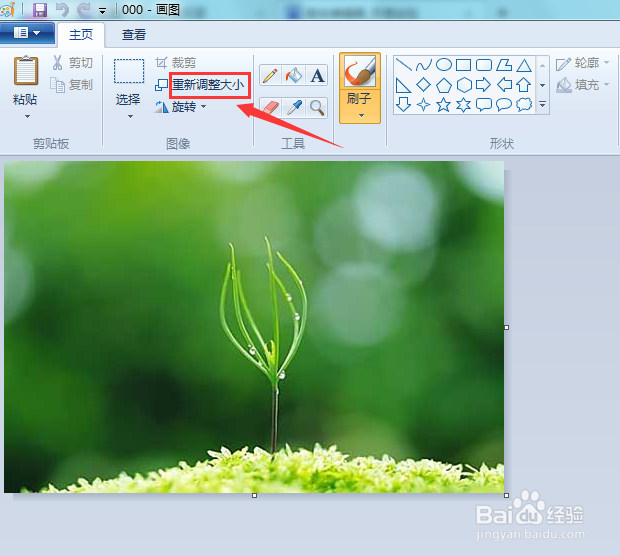Image resolution: width=620 pixels, height=556 pixels.
Task: Click the 复制 button
Action: point(72,85)
